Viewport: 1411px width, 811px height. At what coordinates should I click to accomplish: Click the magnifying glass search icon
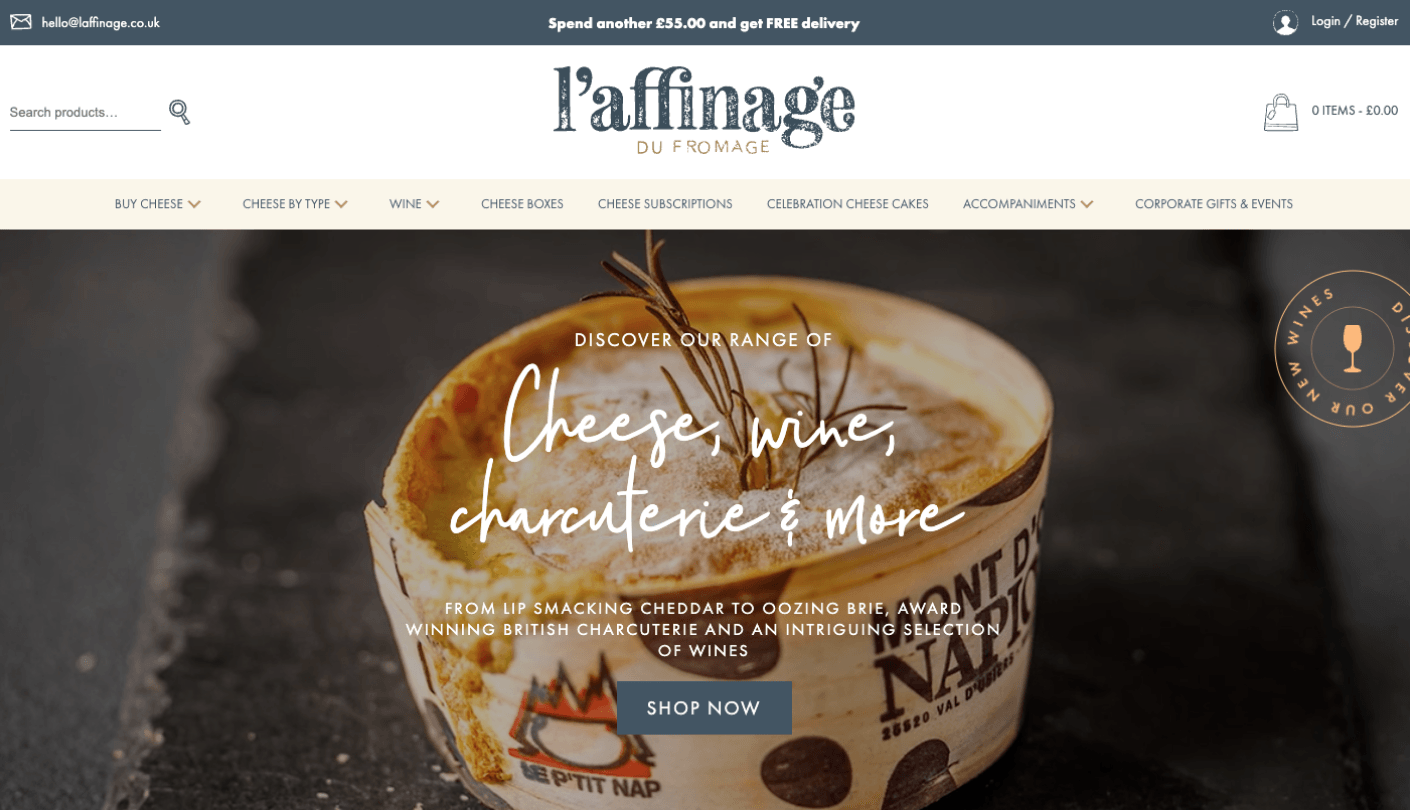coord(179,112)
